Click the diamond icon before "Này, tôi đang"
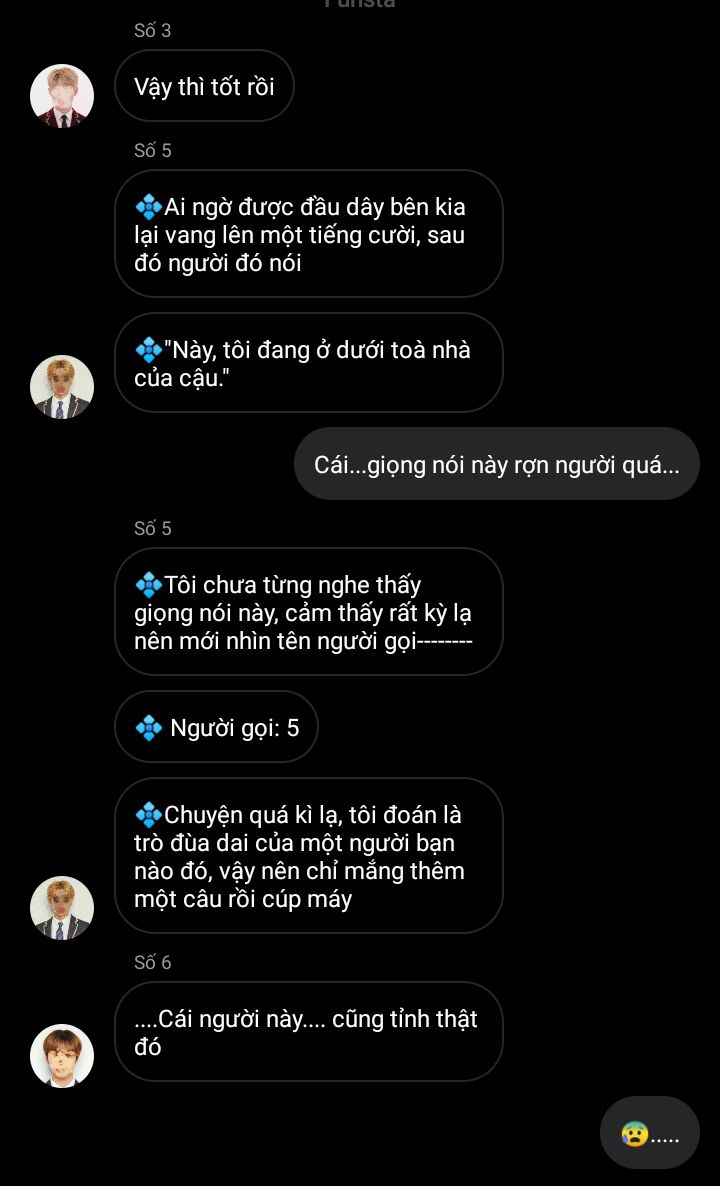 pyautogui.click(x=148, y=351)
